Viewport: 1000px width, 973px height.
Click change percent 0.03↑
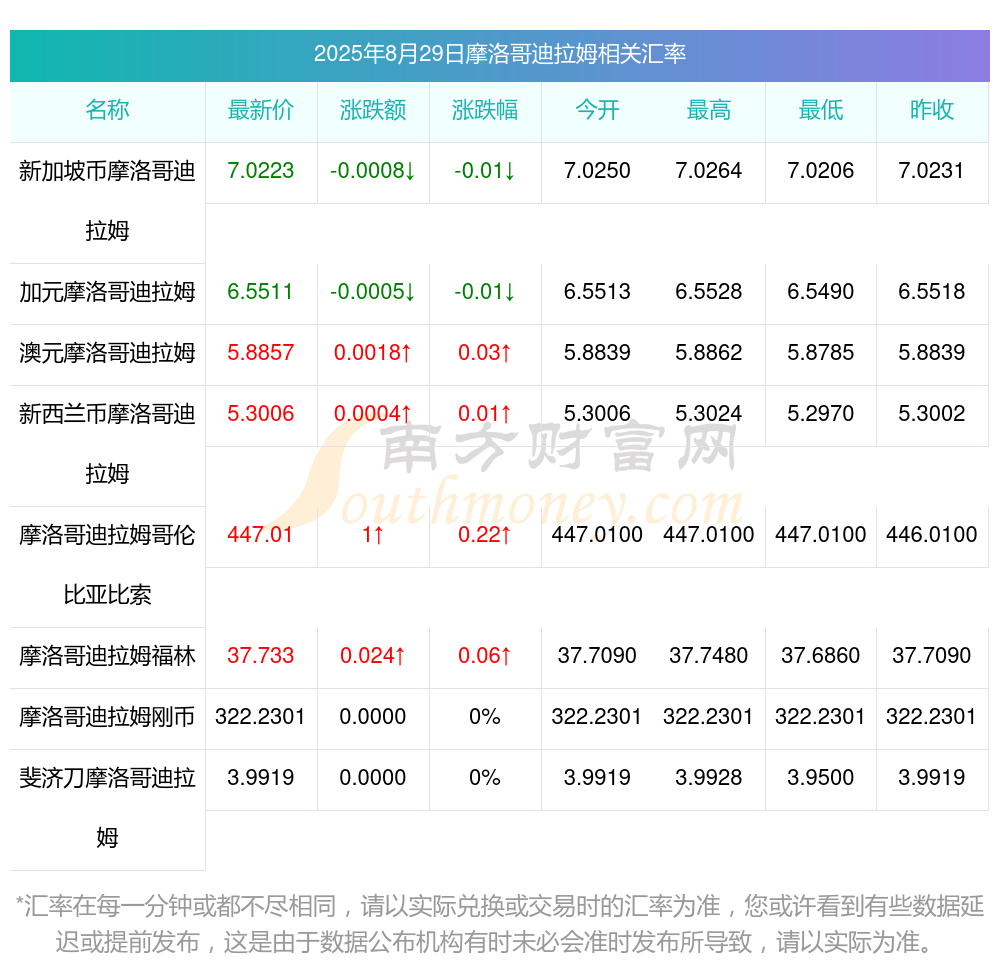click(x=485, y=353)
